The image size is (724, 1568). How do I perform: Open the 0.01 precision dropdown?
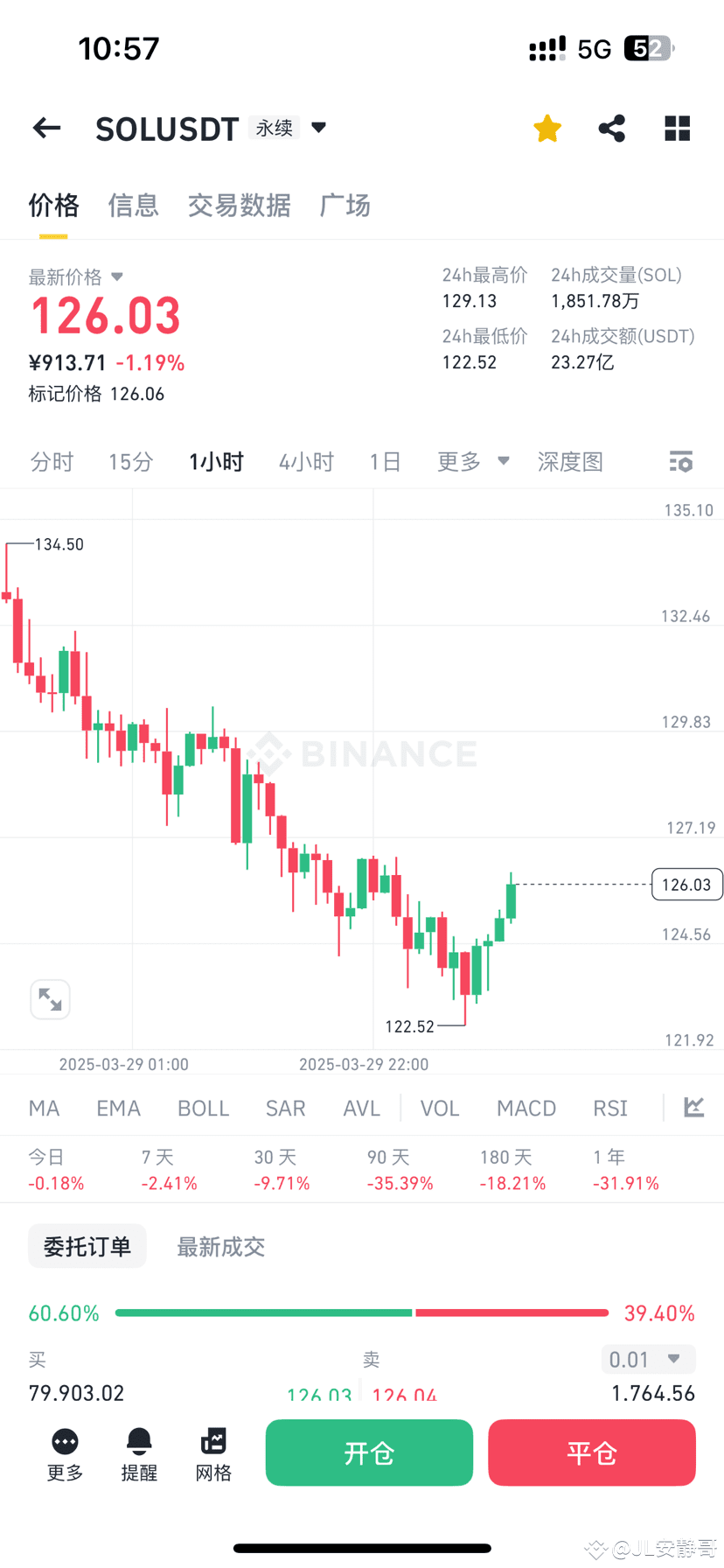pos(648,1359)
